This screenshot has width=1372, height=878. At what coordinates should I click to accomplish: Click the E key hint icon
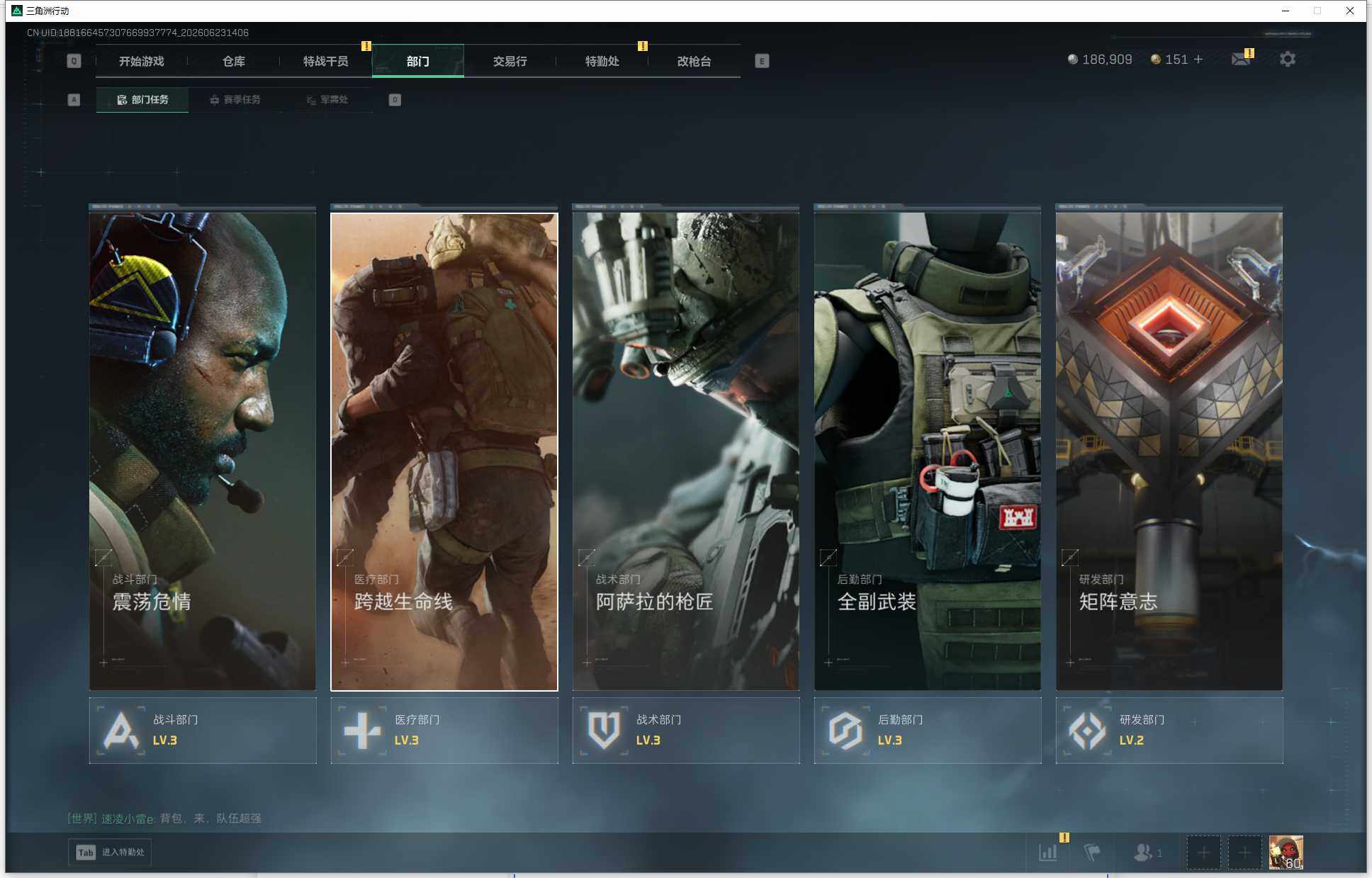[x=762, y=61]
